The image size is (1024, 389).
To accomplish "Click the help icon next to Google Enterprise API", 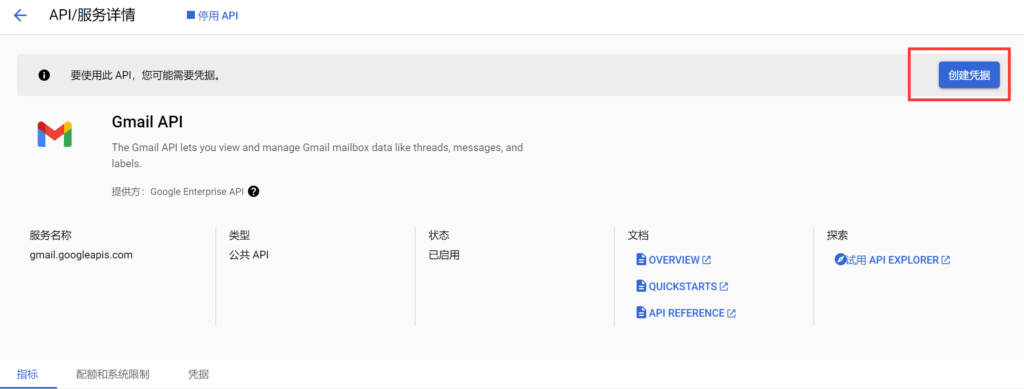I will [x=254, y=192].
